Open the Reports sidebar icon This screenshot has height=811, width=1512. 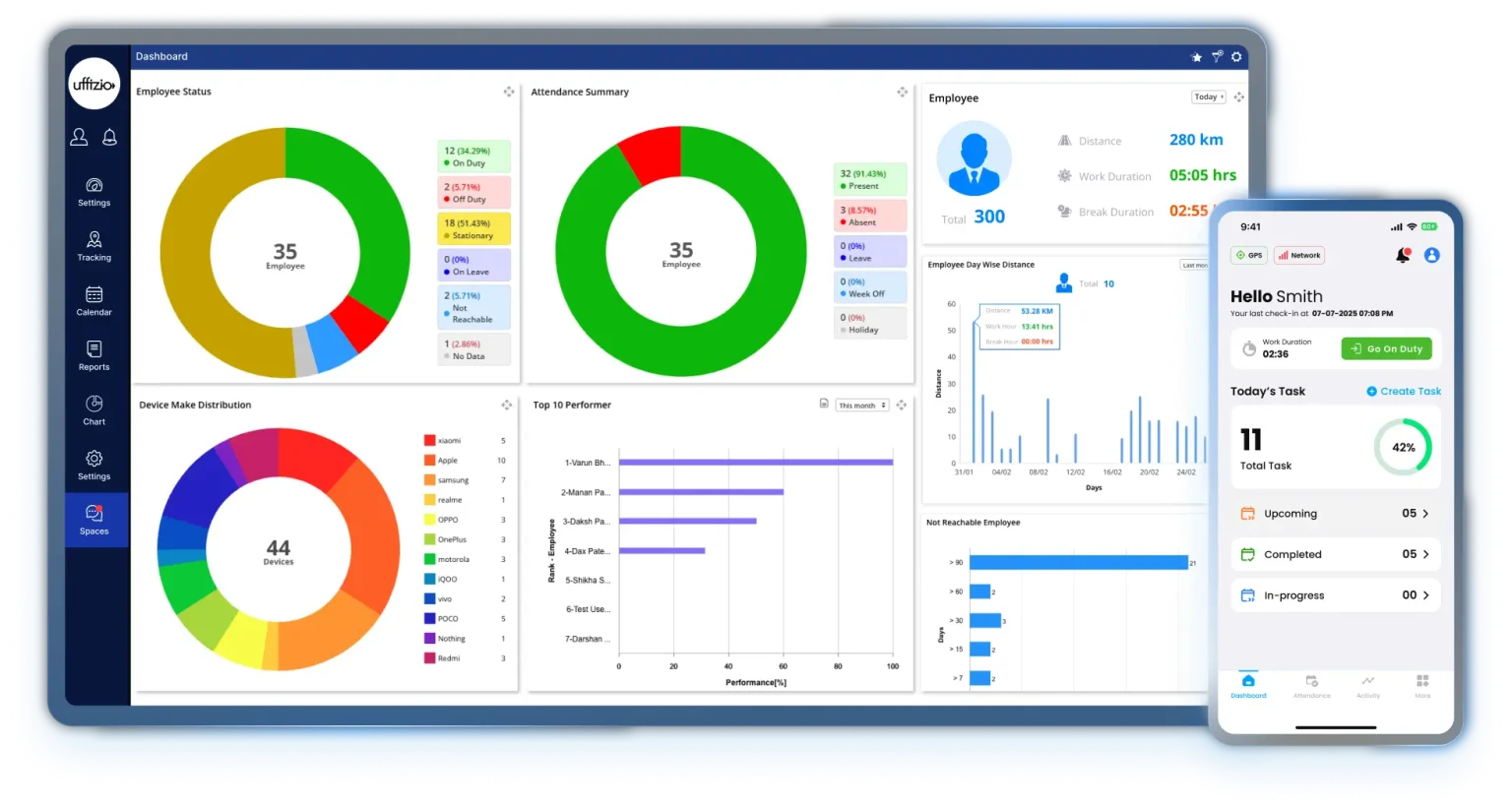coord(94,354)
